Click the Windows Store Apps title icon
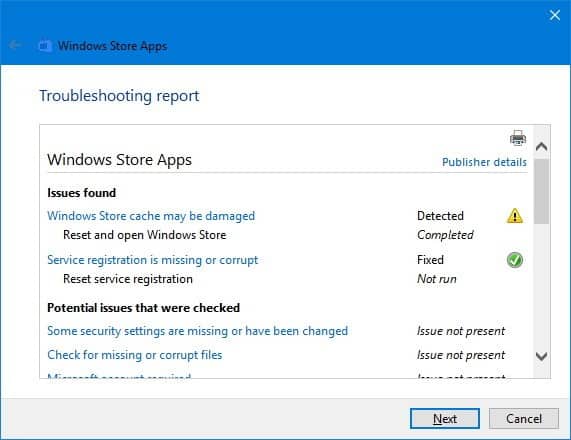This screenshot has height=440, width=571. point(45,46)
